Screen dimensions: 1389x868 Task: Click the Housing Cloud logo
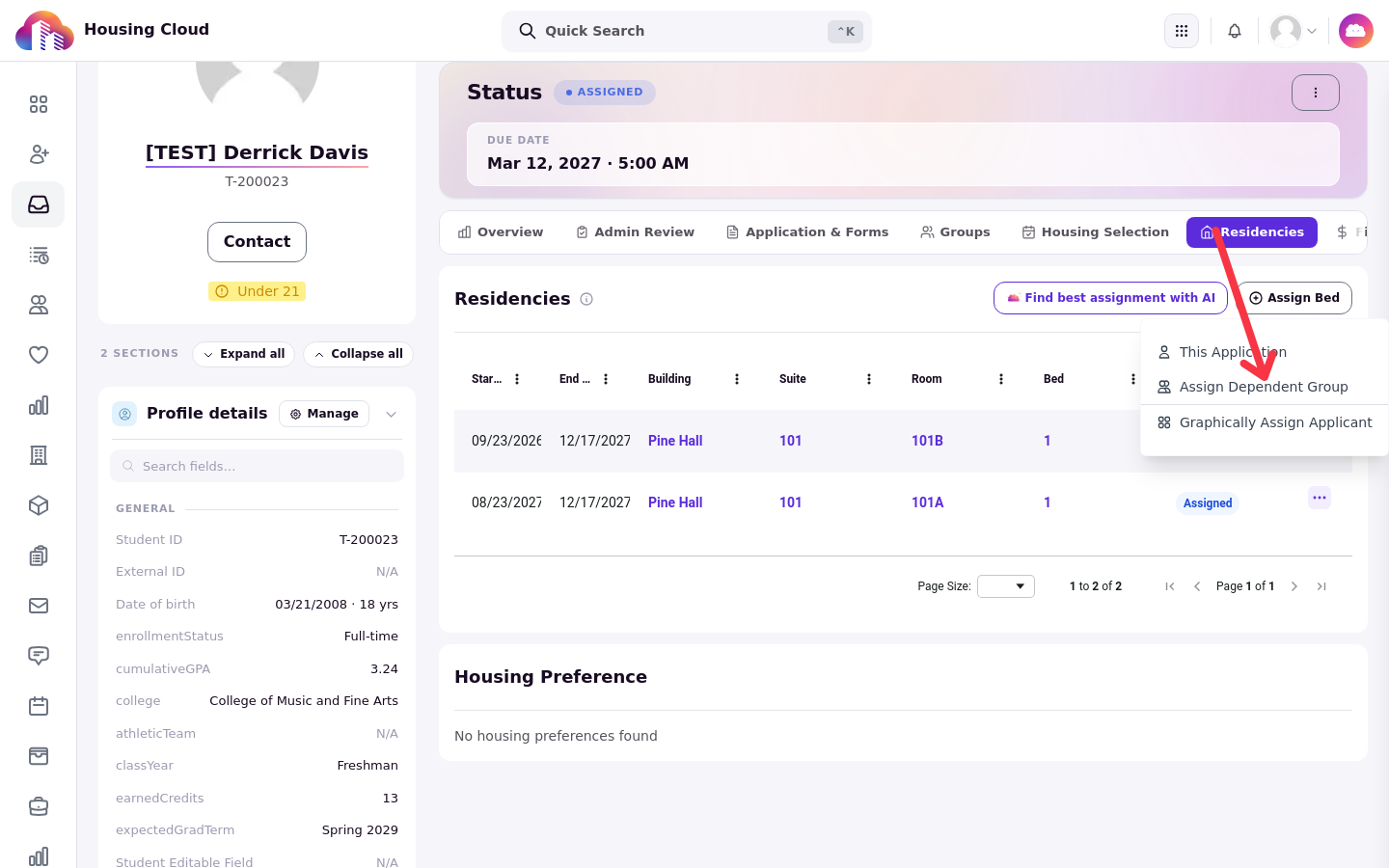44,31
